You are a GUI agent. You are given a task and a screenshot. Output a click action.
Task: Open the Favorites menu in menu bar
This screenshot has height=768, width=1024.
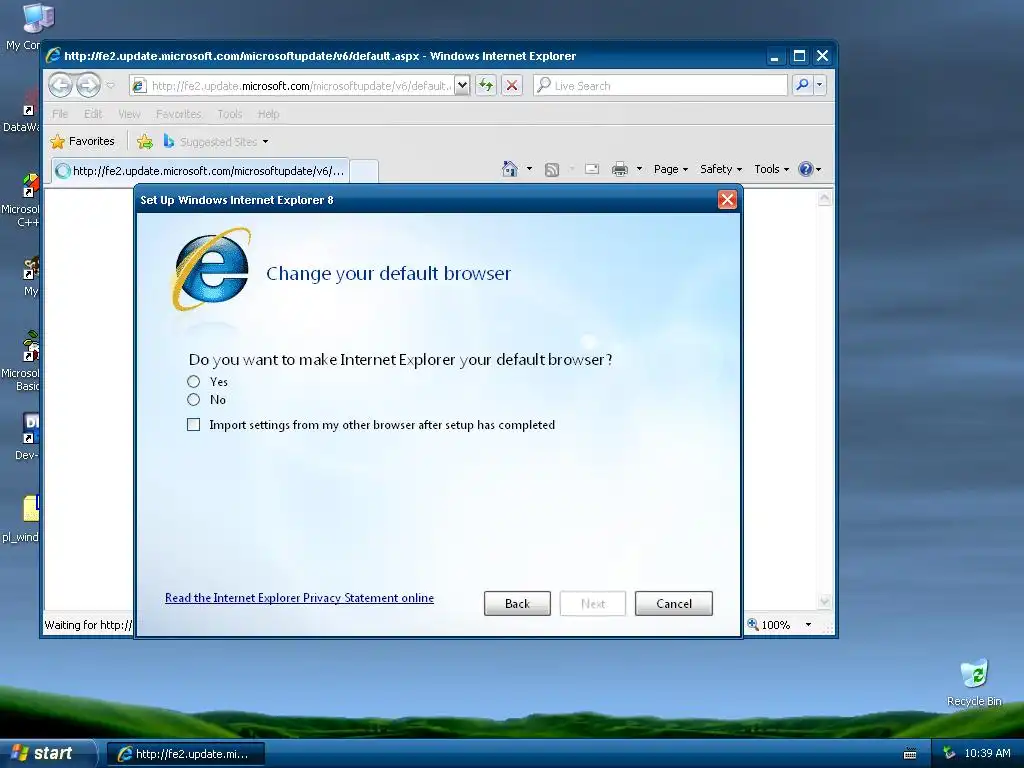pyautogui.click(x=178, y=114)
